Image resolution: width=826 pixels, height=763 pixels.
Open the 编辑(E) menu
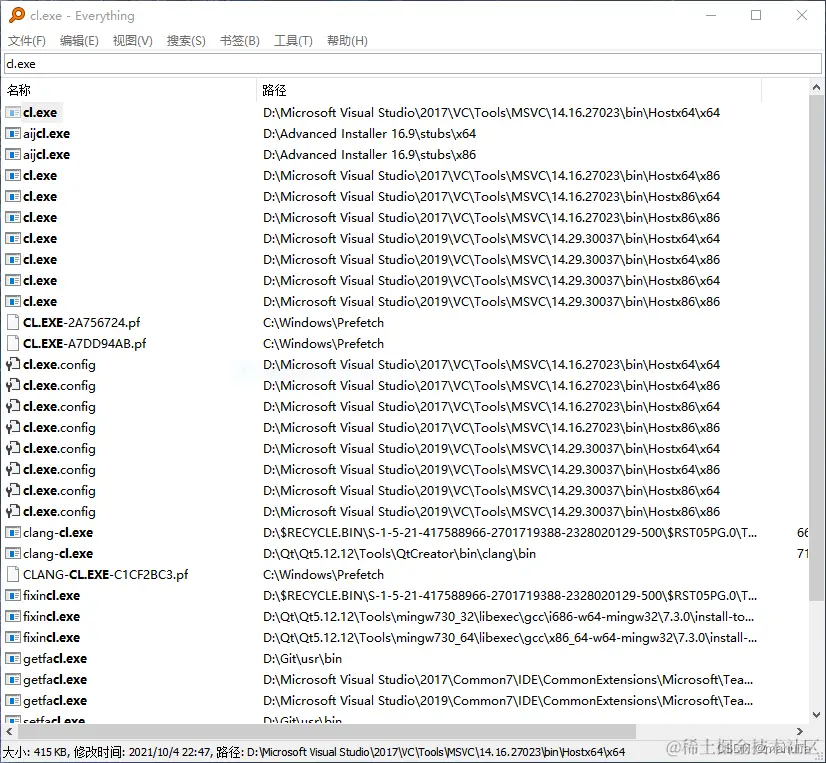tap(79, 41)
